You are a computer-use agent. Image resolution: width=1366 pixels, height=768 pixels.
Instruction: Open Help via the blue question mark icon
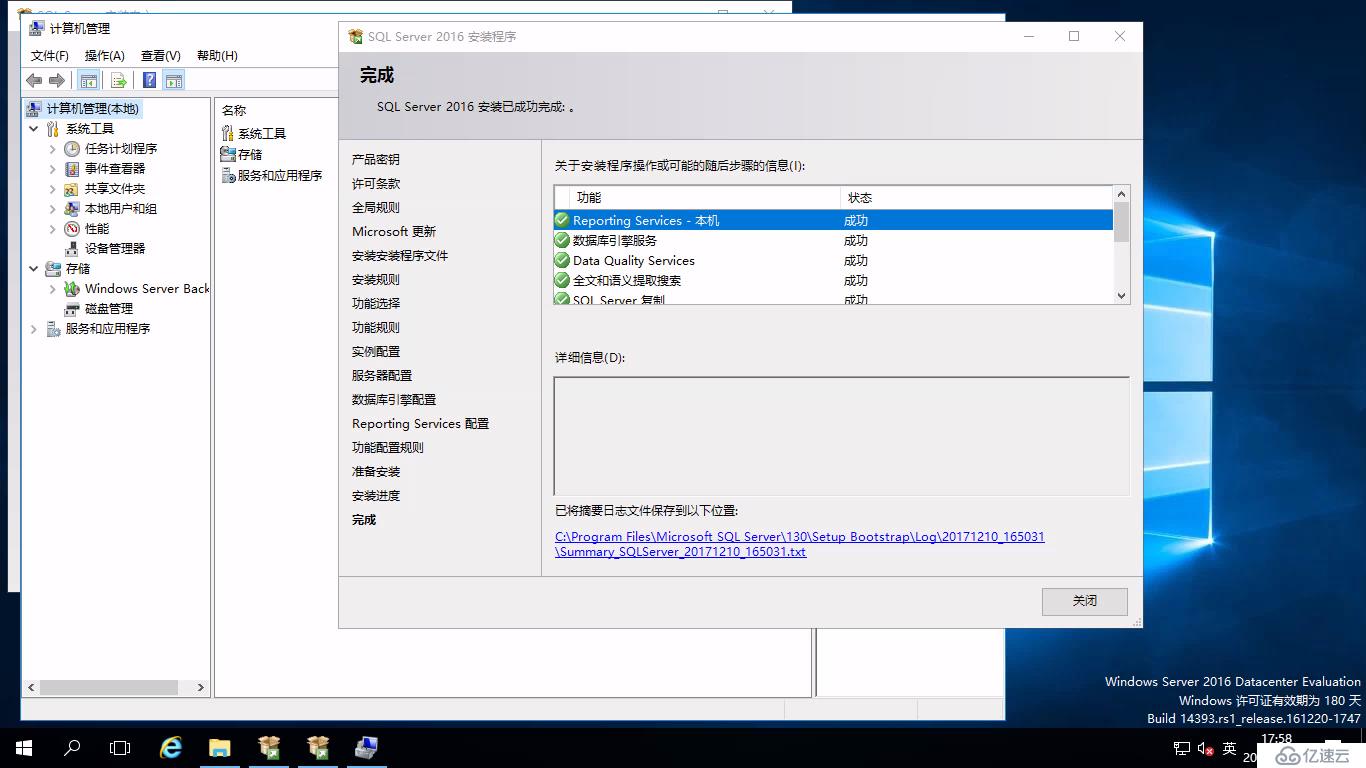point(149,81)
